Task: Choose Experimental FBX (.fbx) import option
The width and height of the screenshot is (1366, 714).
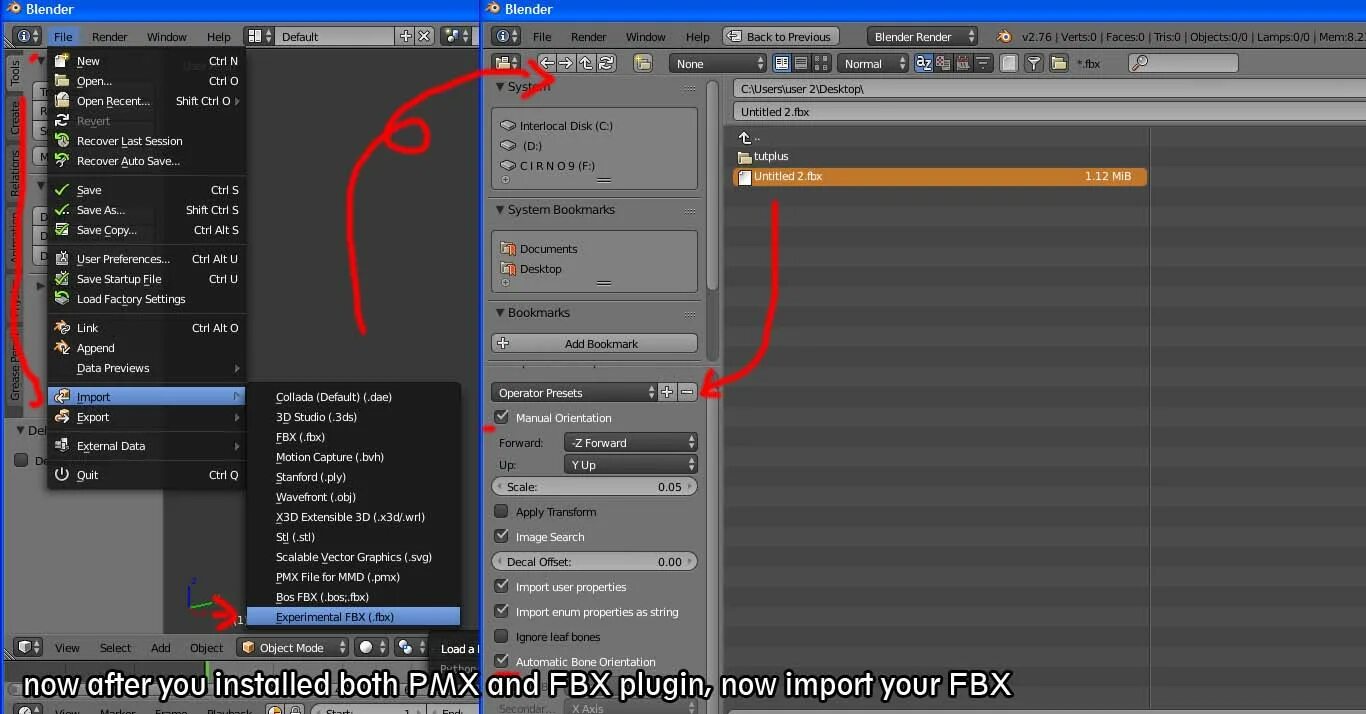Action: click(x=354, y=617)
